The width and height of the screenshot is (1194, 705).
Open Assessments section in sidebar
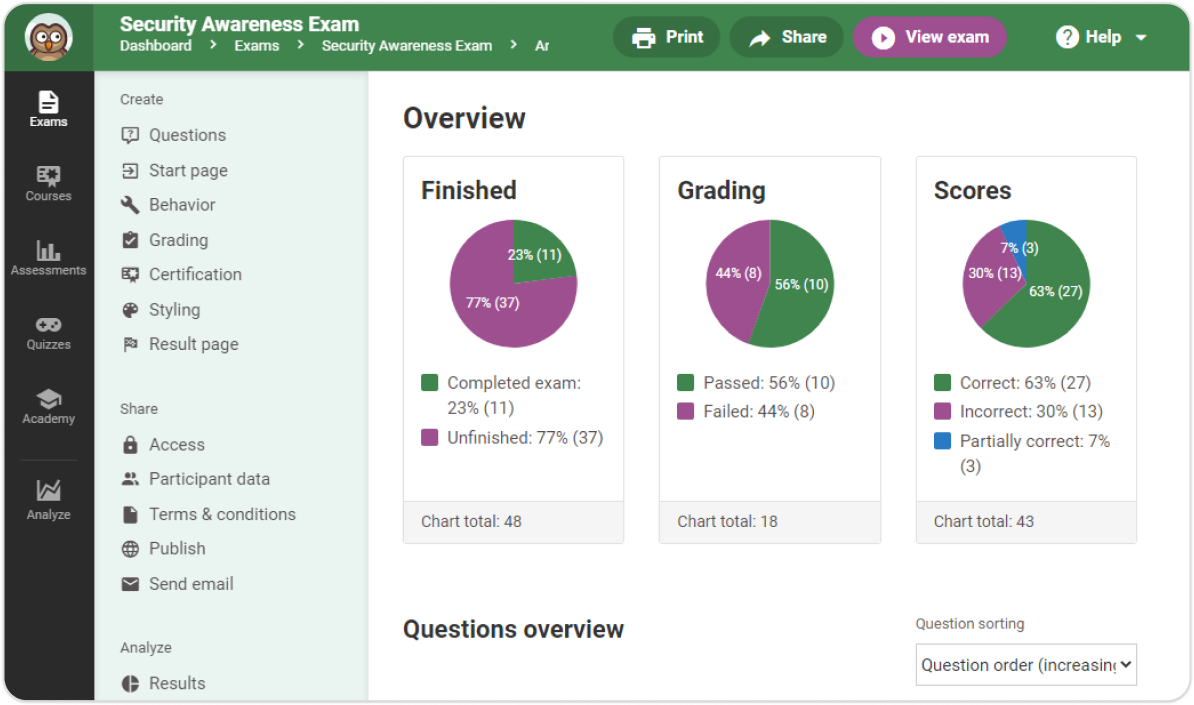[49, 258]
